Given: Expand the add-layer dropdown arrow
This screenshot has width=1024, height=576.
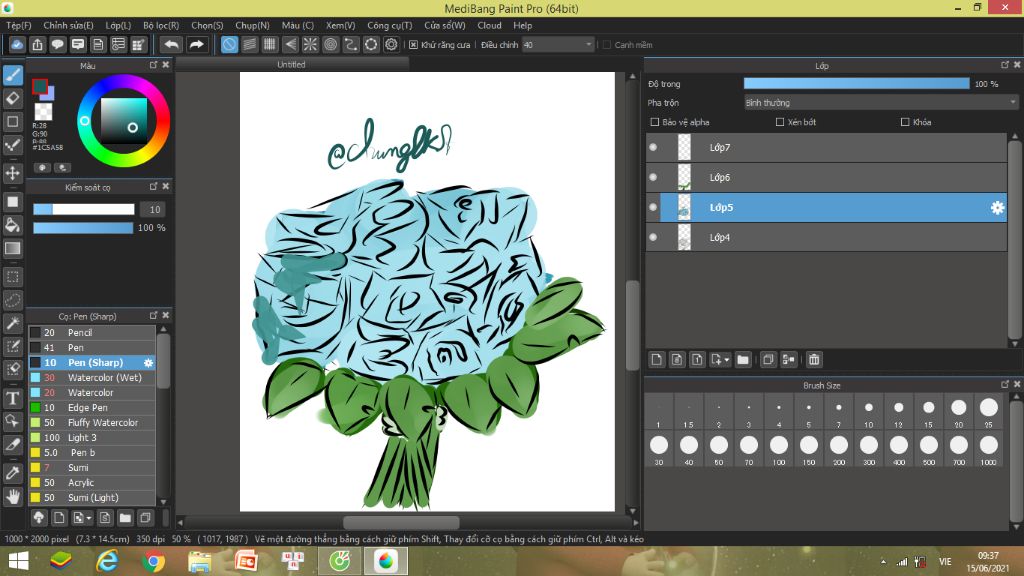Looking at the screenshot, I should tap(726, 360).
